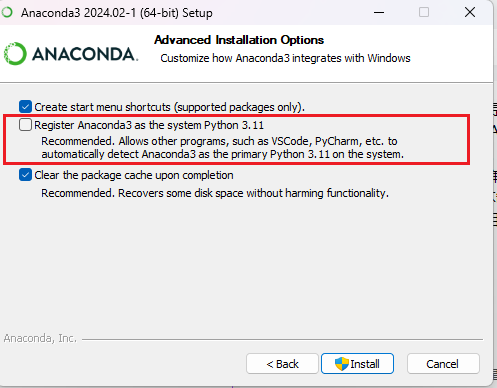Click the Advanced Installation Options heading
This screenshot has width=497, height=388.
point(239,40)
